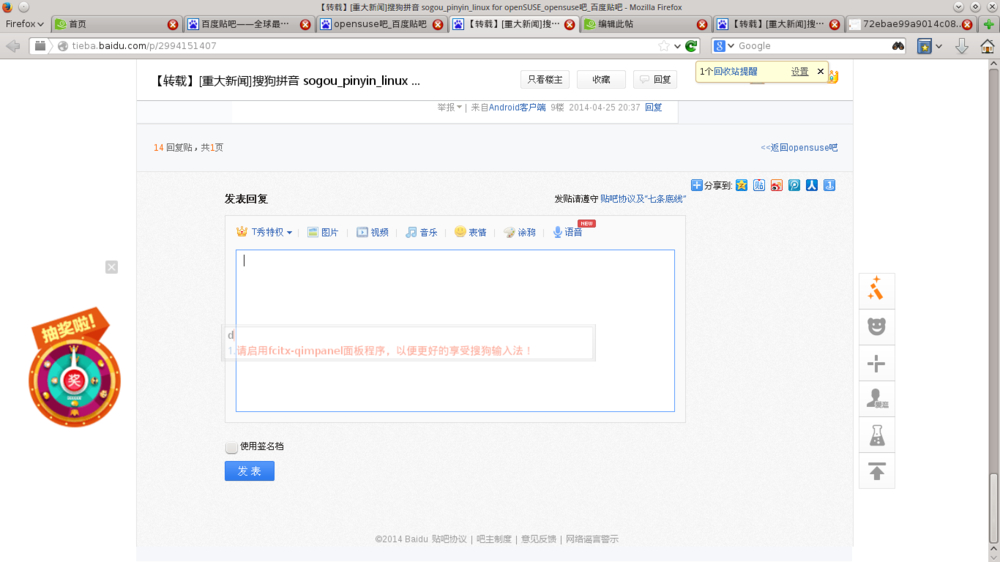This screenshot has height=562, width=1000.
Task: Submit the reply with the 发表 button
Action: pyautogui.click(x=249, y=471)
